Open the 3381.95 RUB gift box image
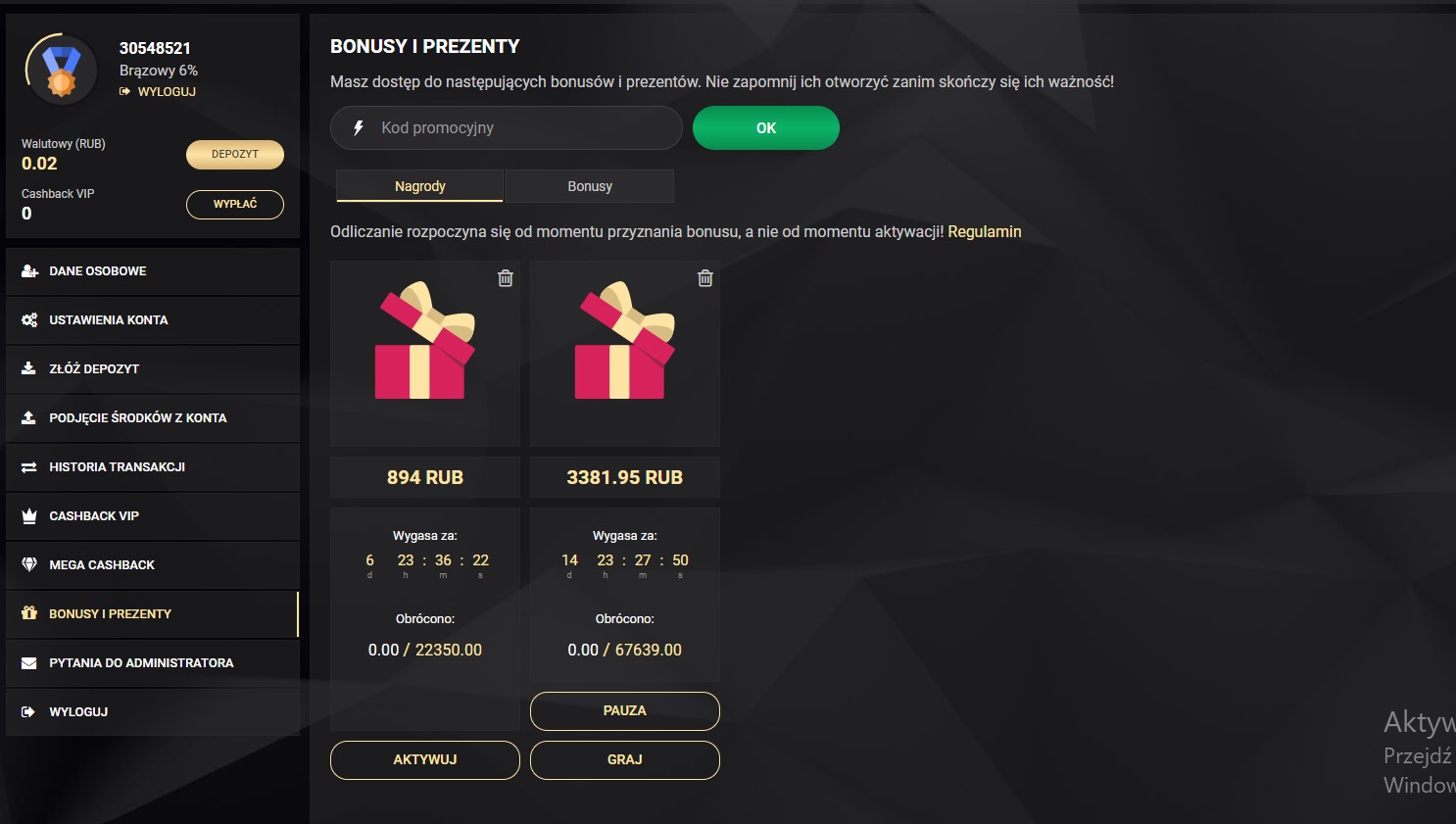Viewport: 1456px width, 824px height. [x=625, y=341]
